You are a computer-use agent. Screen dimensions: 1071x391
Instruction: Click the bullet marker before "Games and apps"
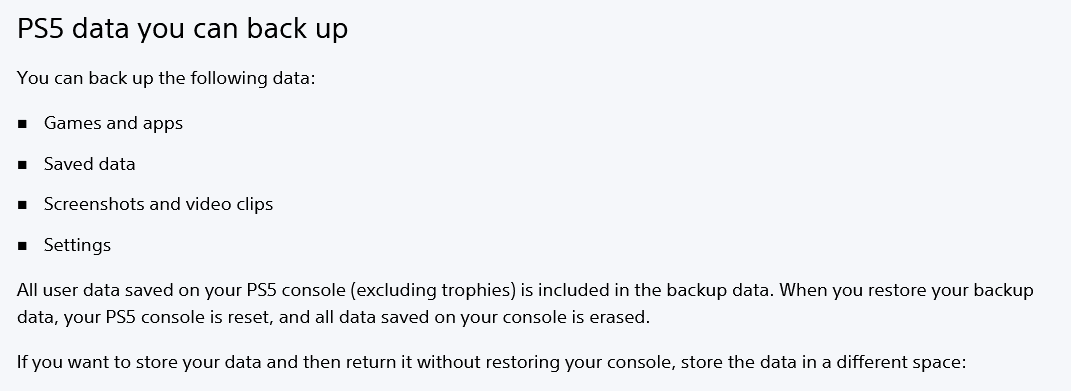(23, 124)
